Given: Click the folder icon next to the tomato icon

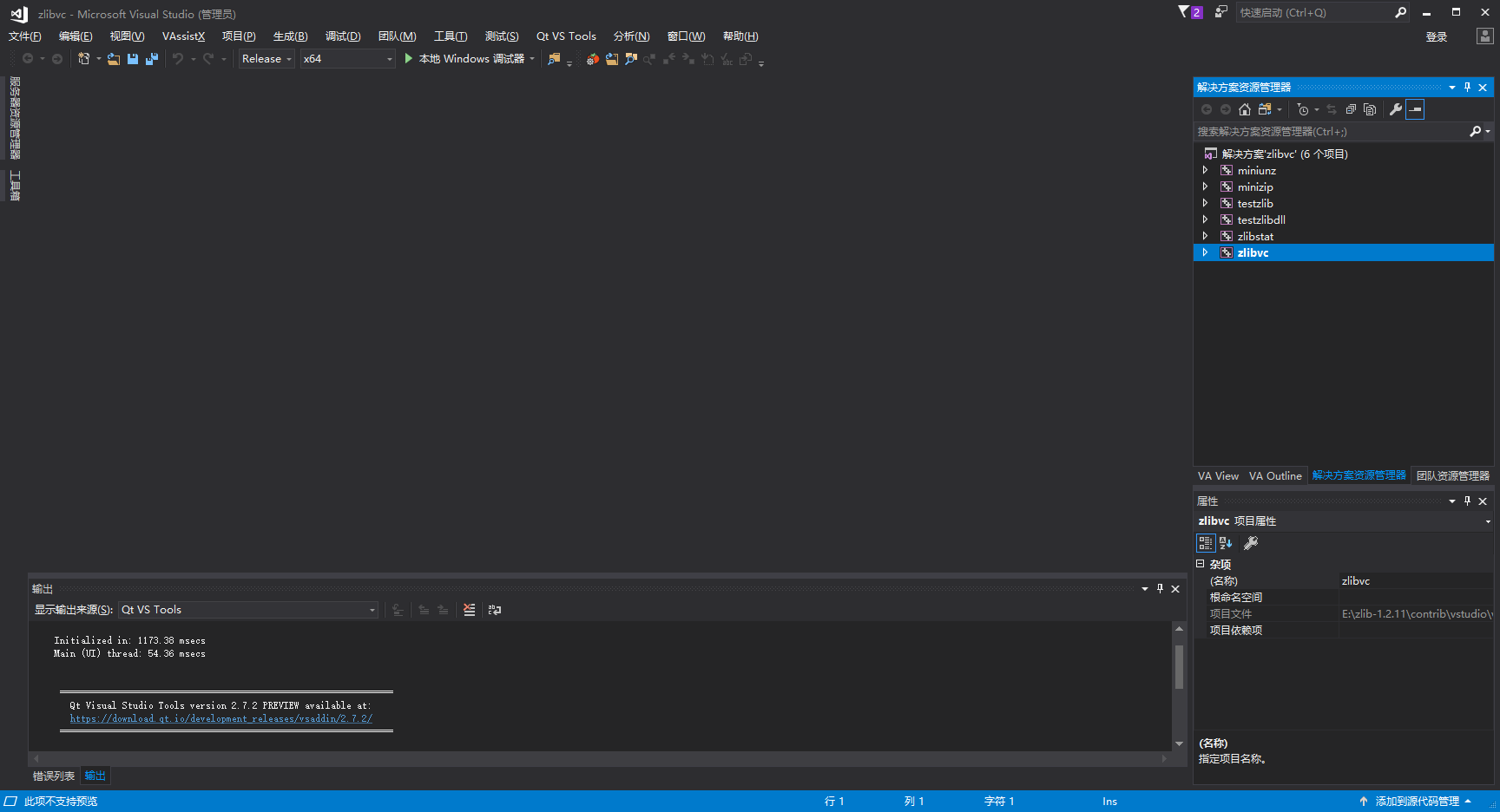Looking at the screenshot, I should point(612,59).
